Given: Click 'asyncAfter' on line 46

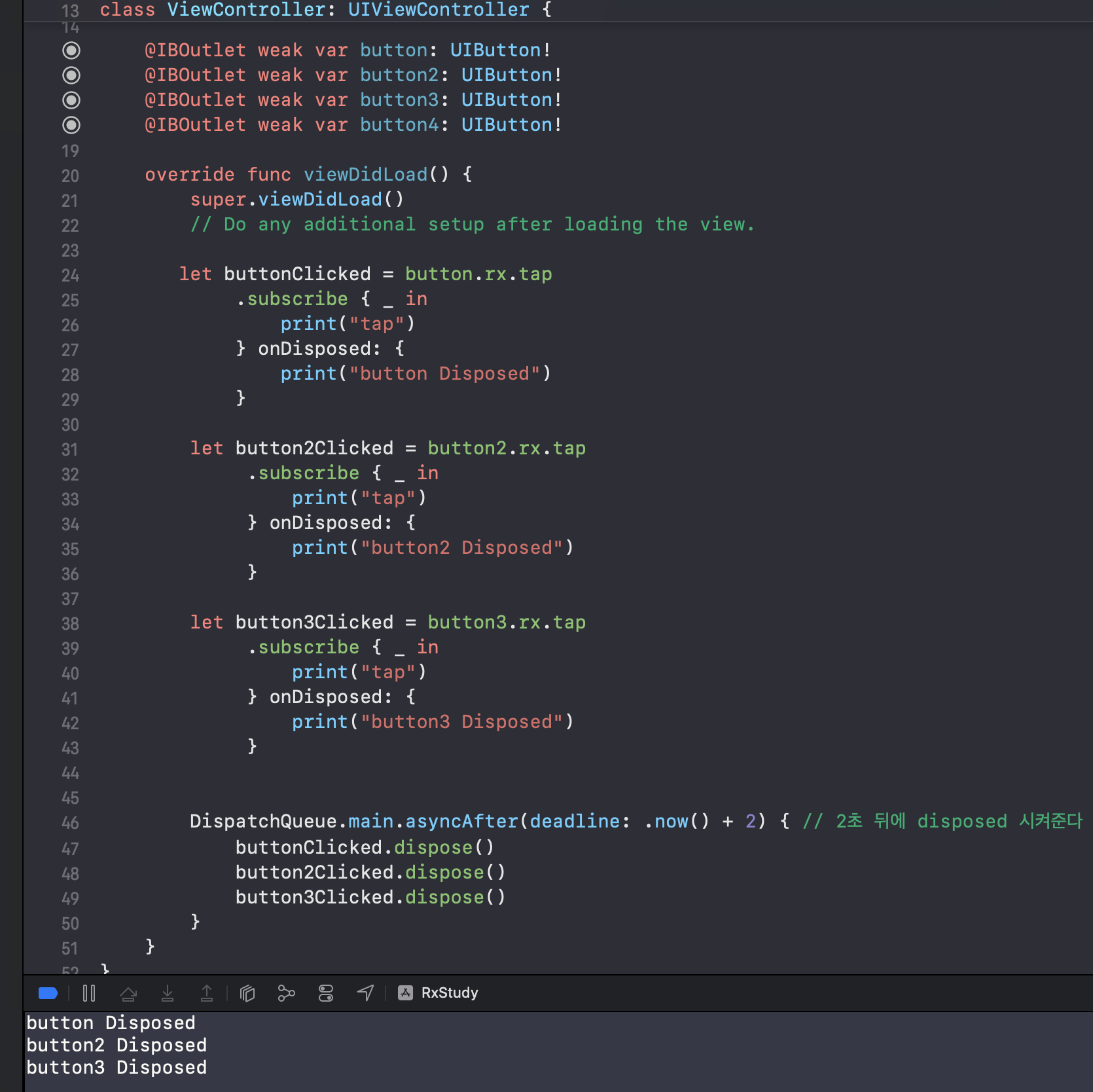Looking at the screenshot, I should click(x=461, y=822).
